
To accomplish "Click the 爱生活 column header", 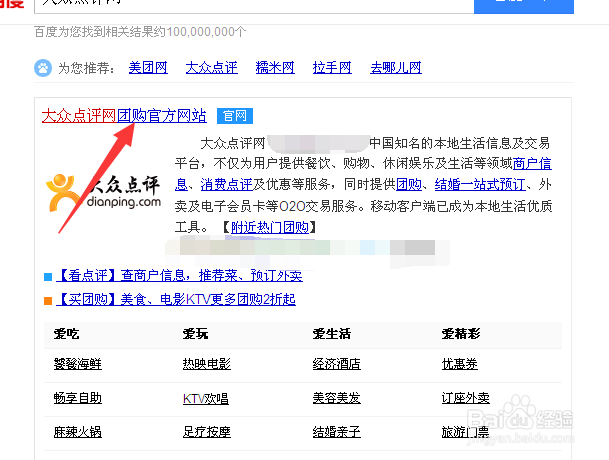I will pos(332,334).
